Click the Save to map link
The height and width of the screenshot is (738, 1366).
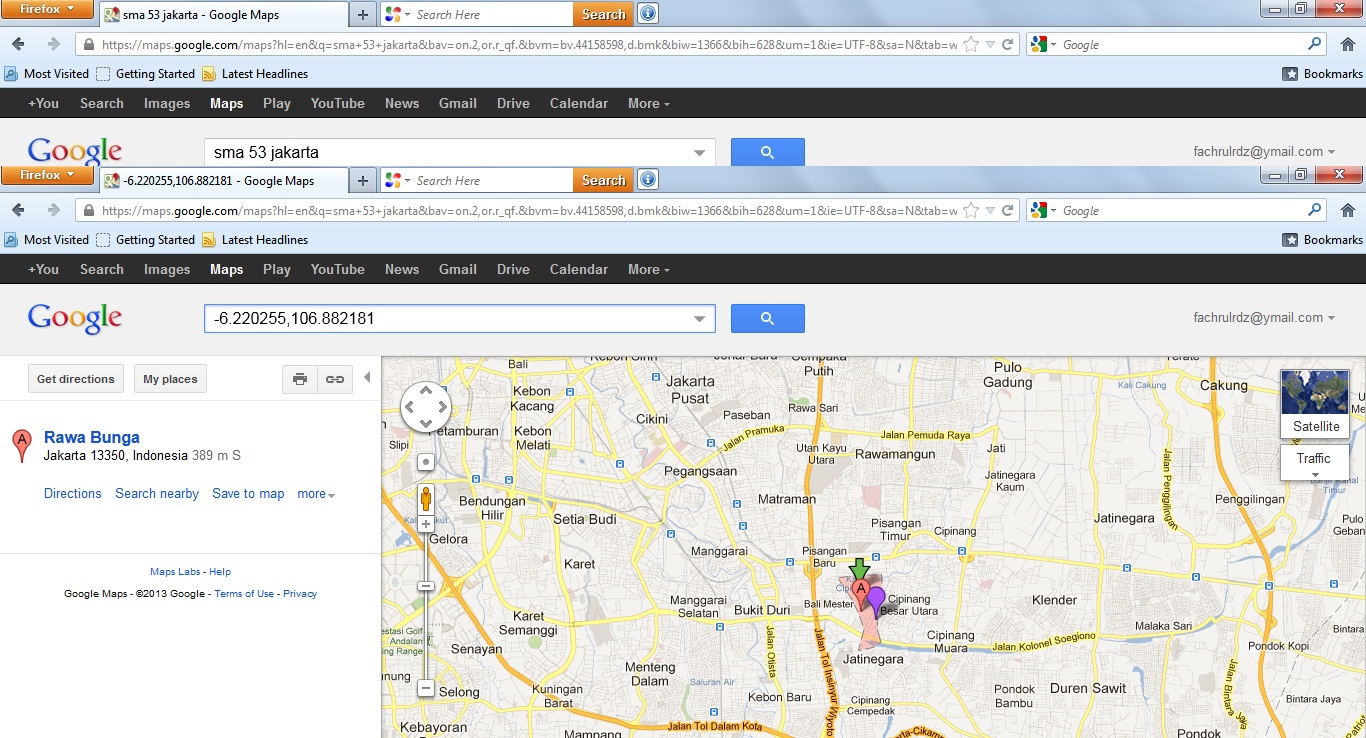pyautogui.click(x=248, y=494)
